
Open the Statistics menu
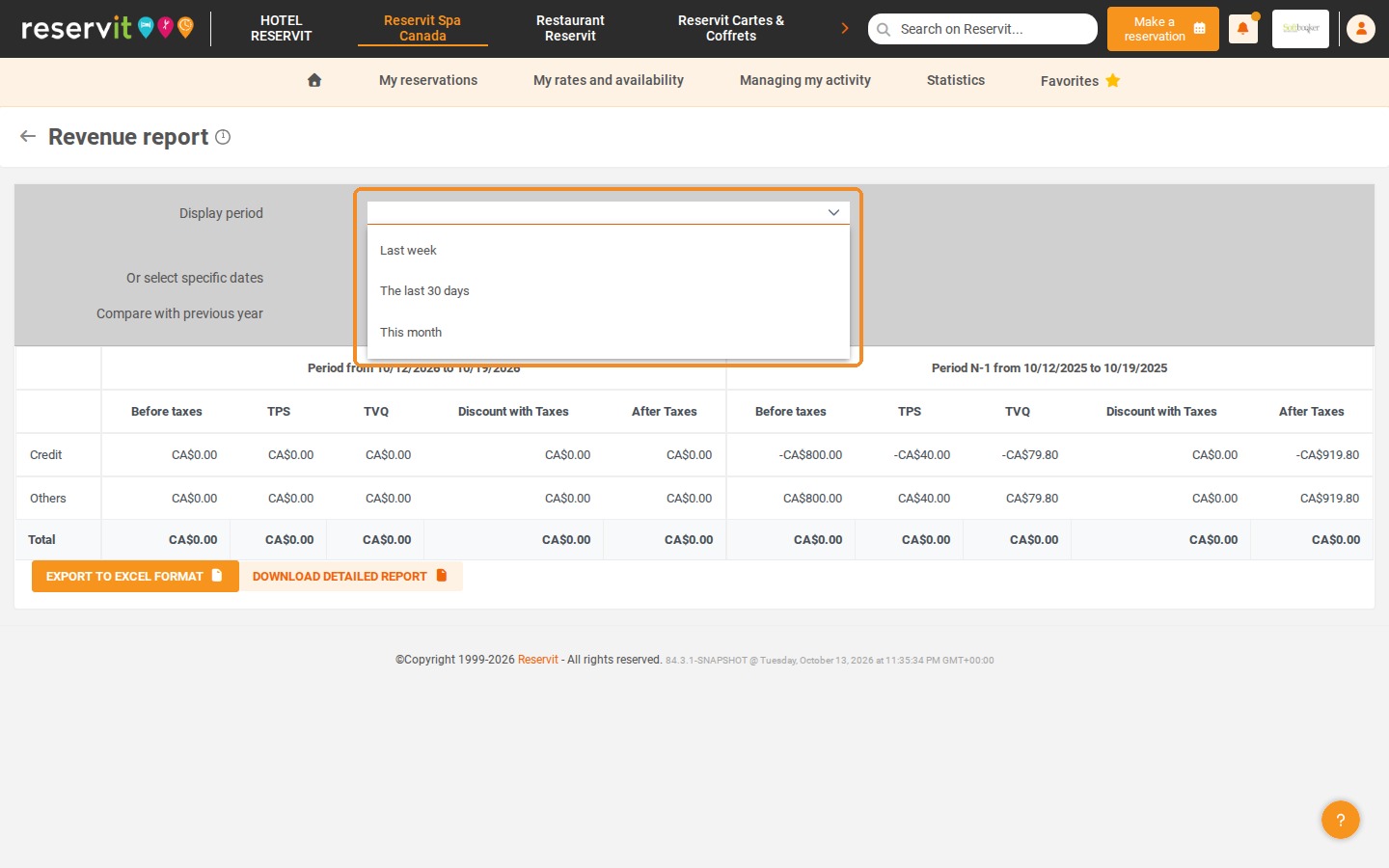[x=956, y=81]
